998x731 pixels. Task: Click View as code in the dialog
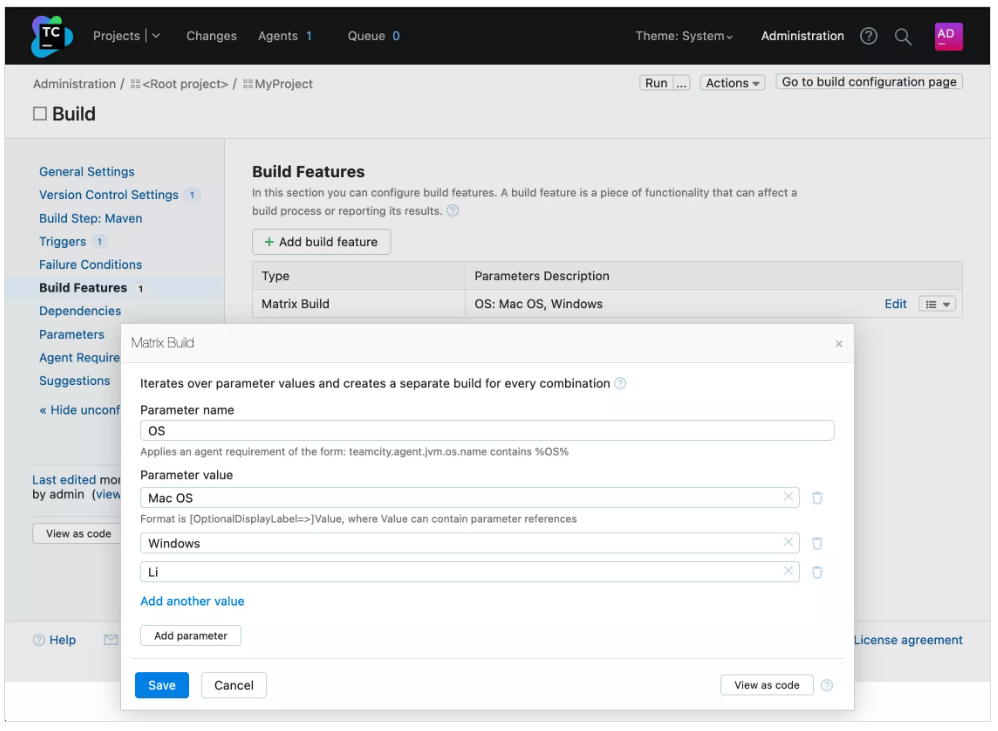(766, 685)
